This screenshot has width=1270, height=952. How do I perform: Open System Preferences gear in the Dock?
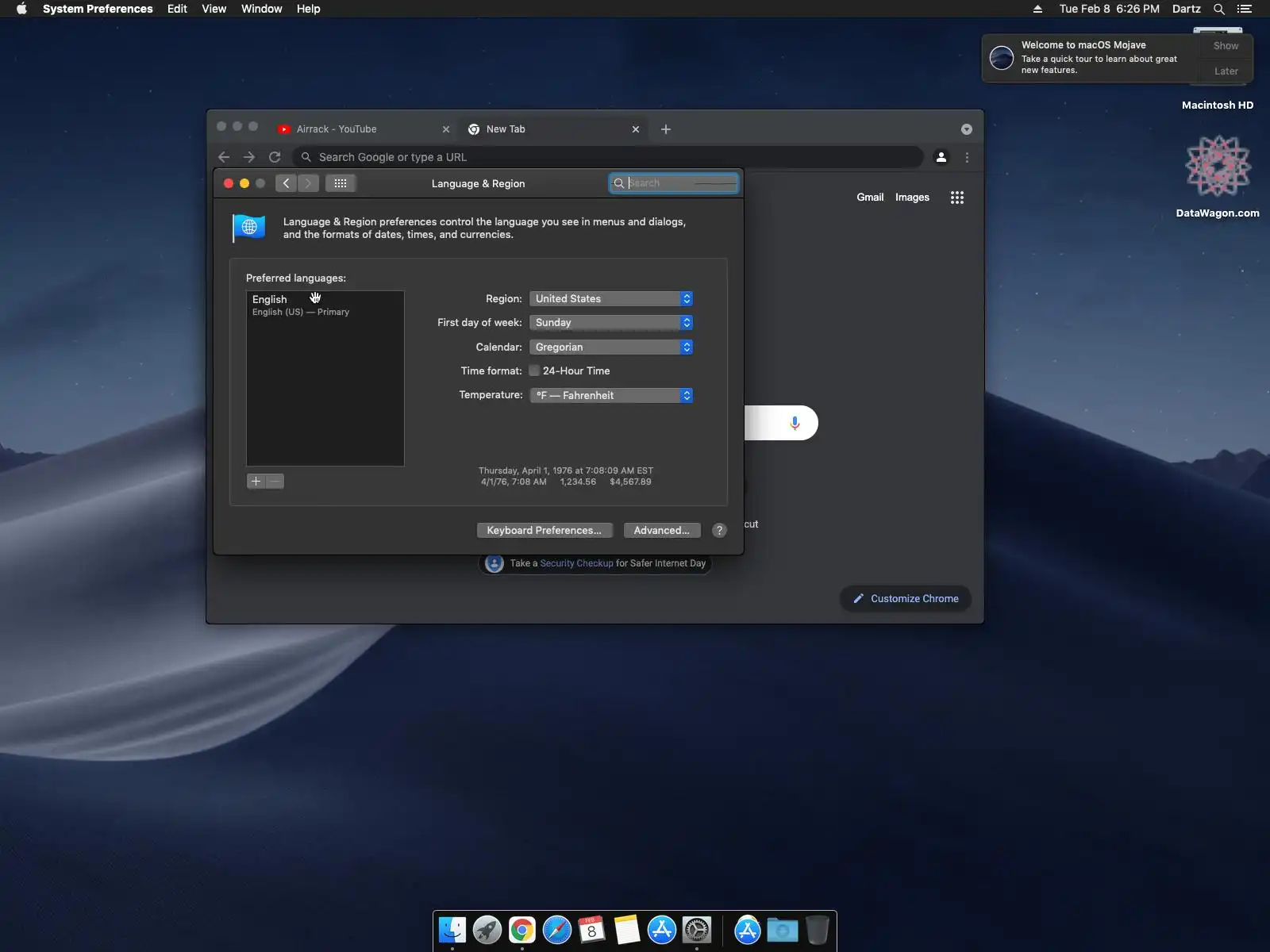click(697, 930)
